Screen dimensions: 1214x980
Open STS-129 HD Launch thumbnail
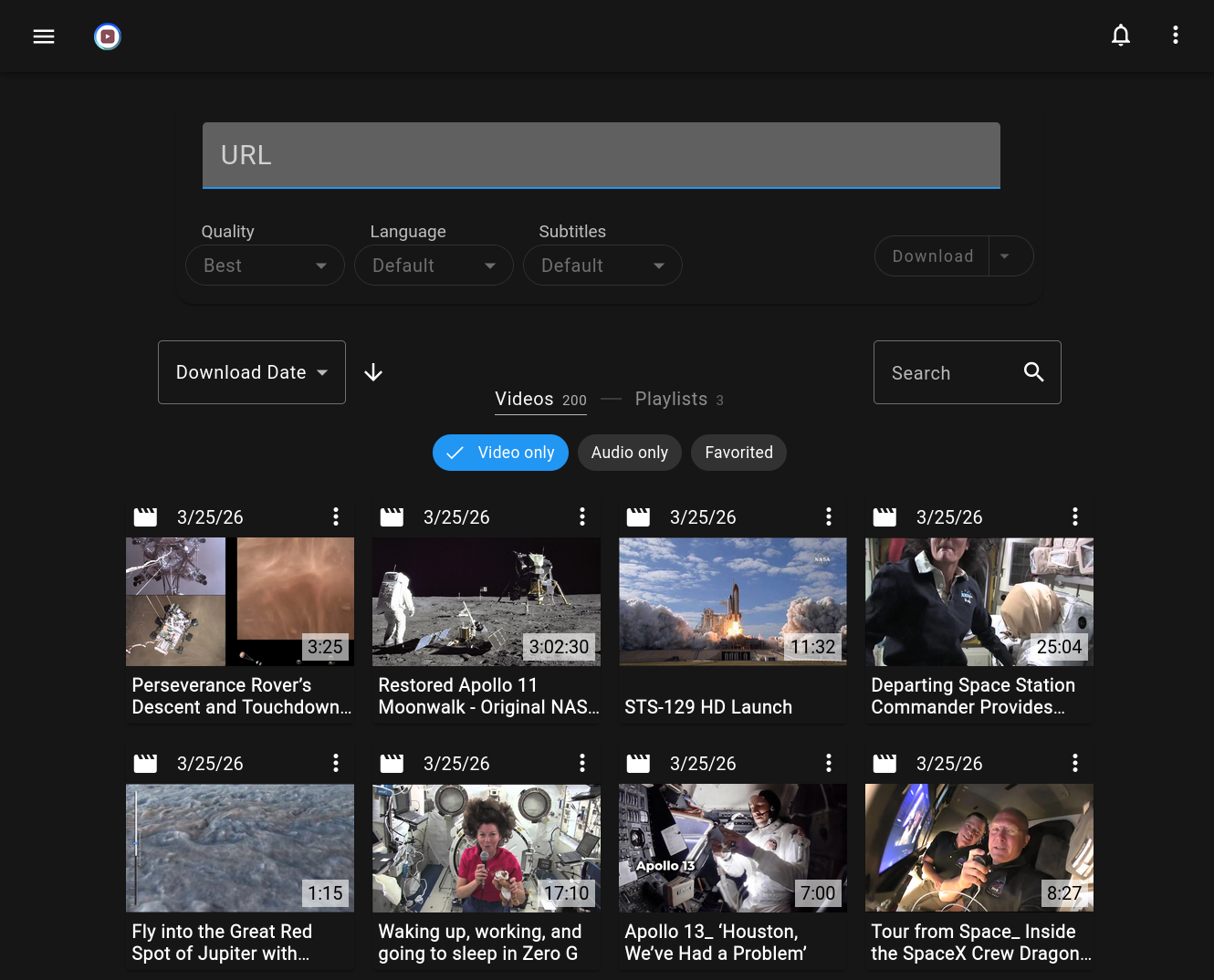733,601
